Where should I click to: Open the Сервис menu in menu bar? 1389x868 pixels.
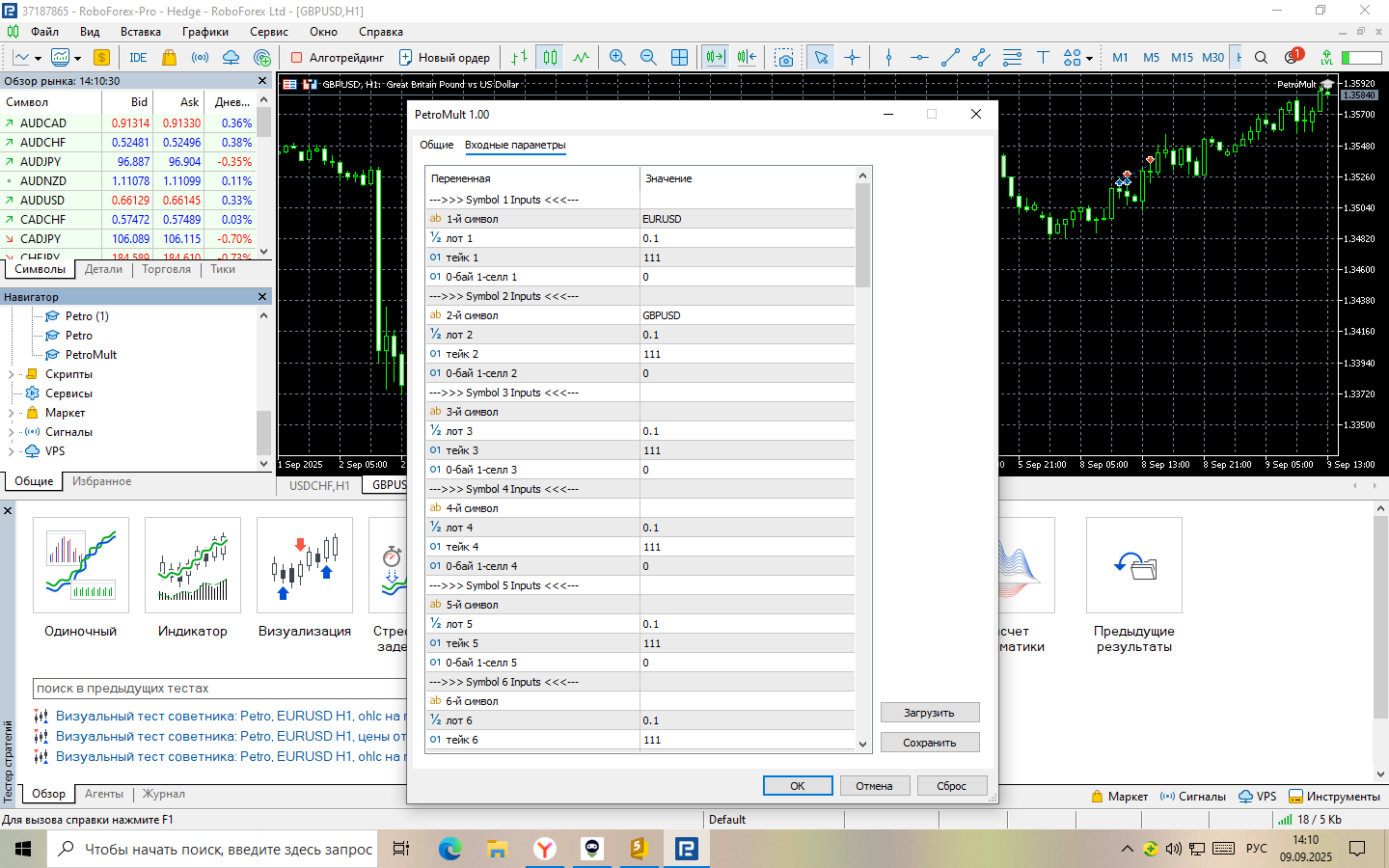268,32
